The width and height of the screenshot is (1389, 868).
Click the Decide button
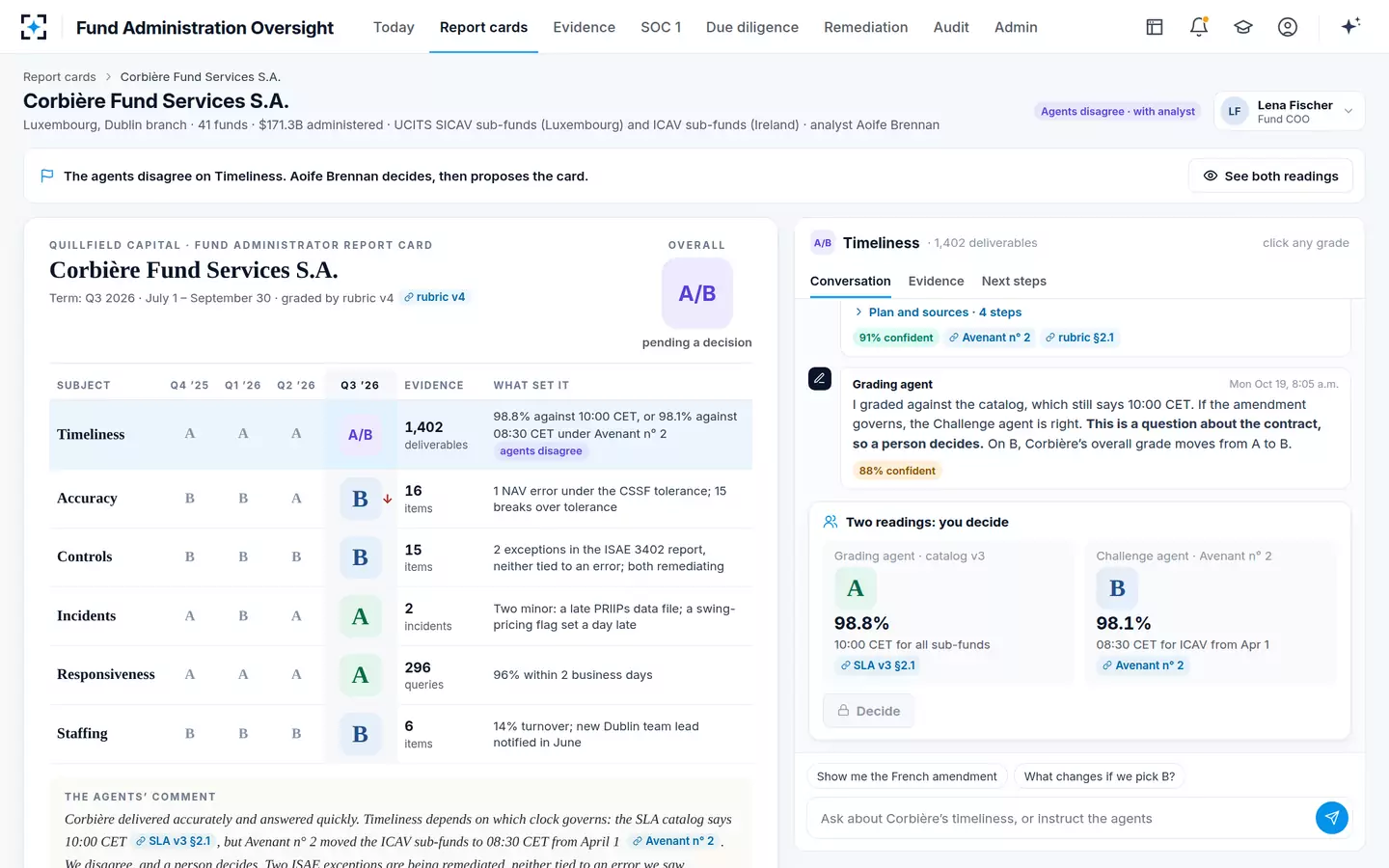point(868,711)
